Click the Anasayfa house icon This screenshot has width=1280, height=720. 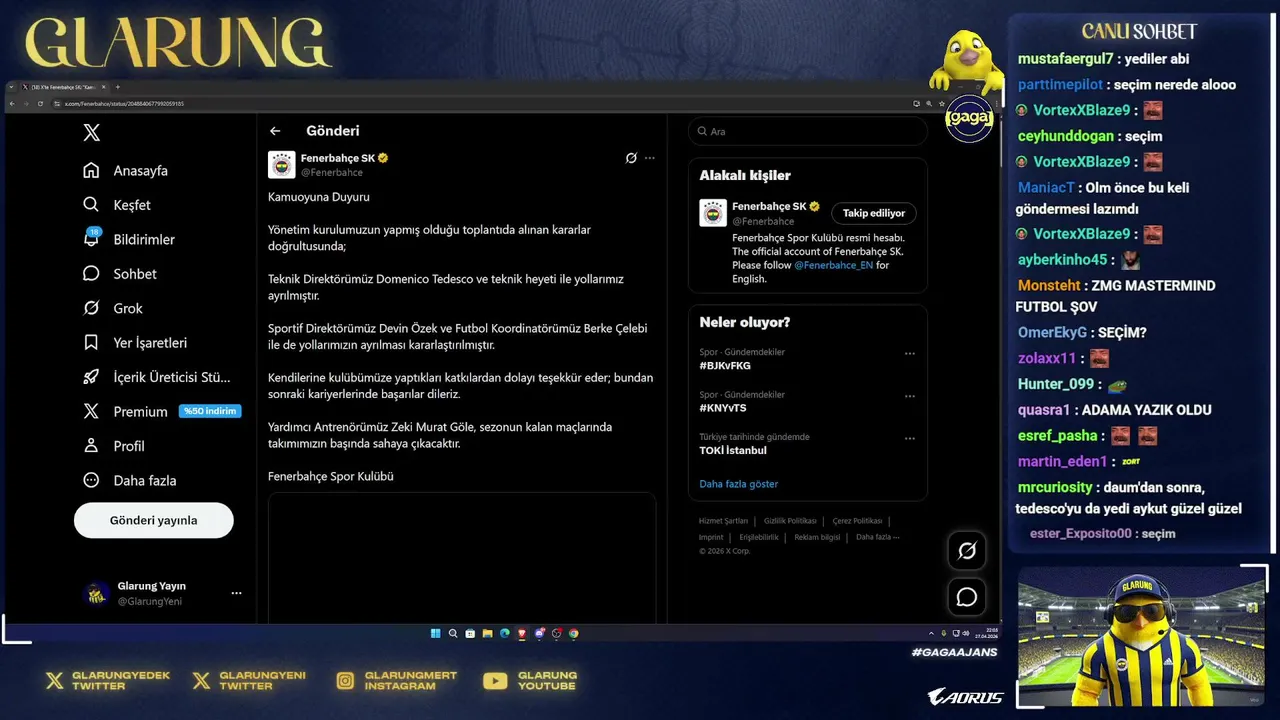(x=91, y=170)
